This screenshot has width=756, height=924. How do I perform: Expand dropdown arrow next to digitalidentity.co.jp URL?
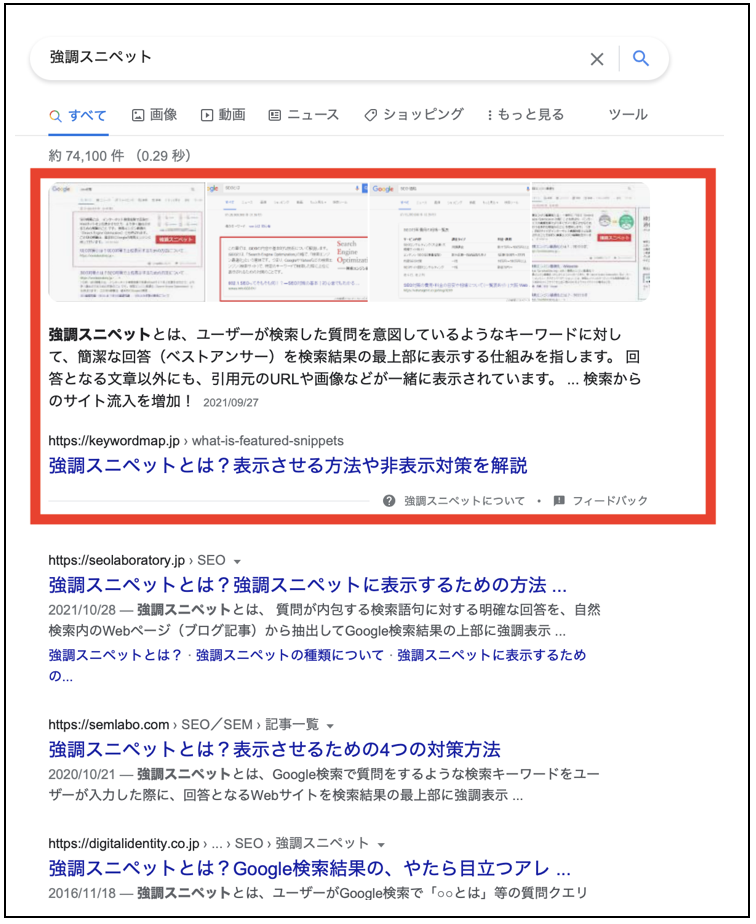tap(381, 843)
